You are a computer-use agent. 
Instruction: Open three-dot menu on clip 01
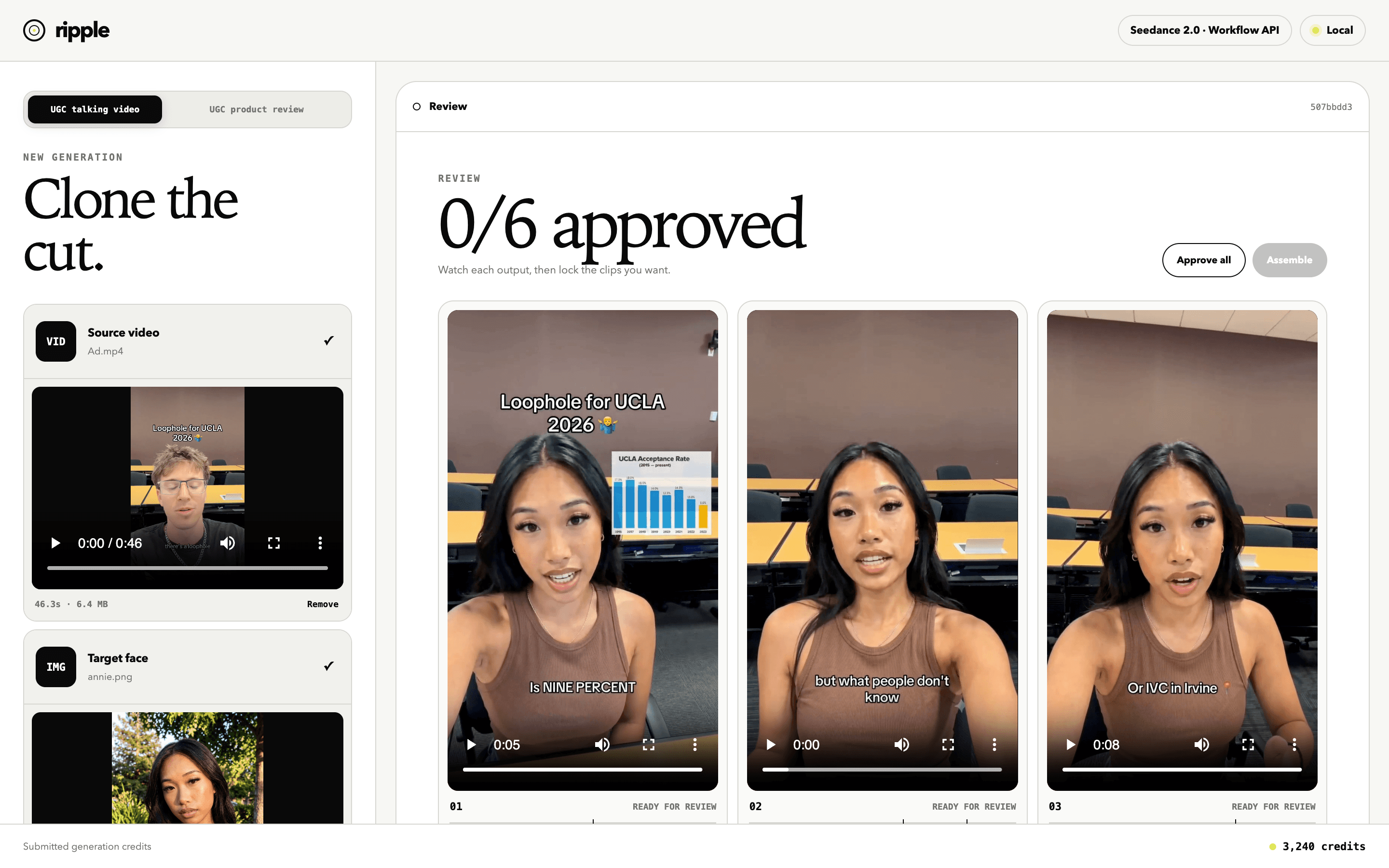(x=695, y=745)
